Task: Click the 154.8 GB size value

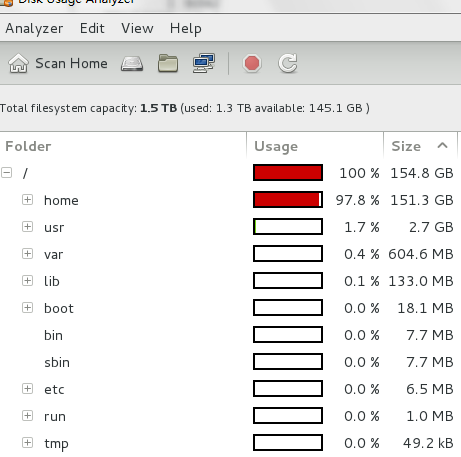Action: coord(422,173)
